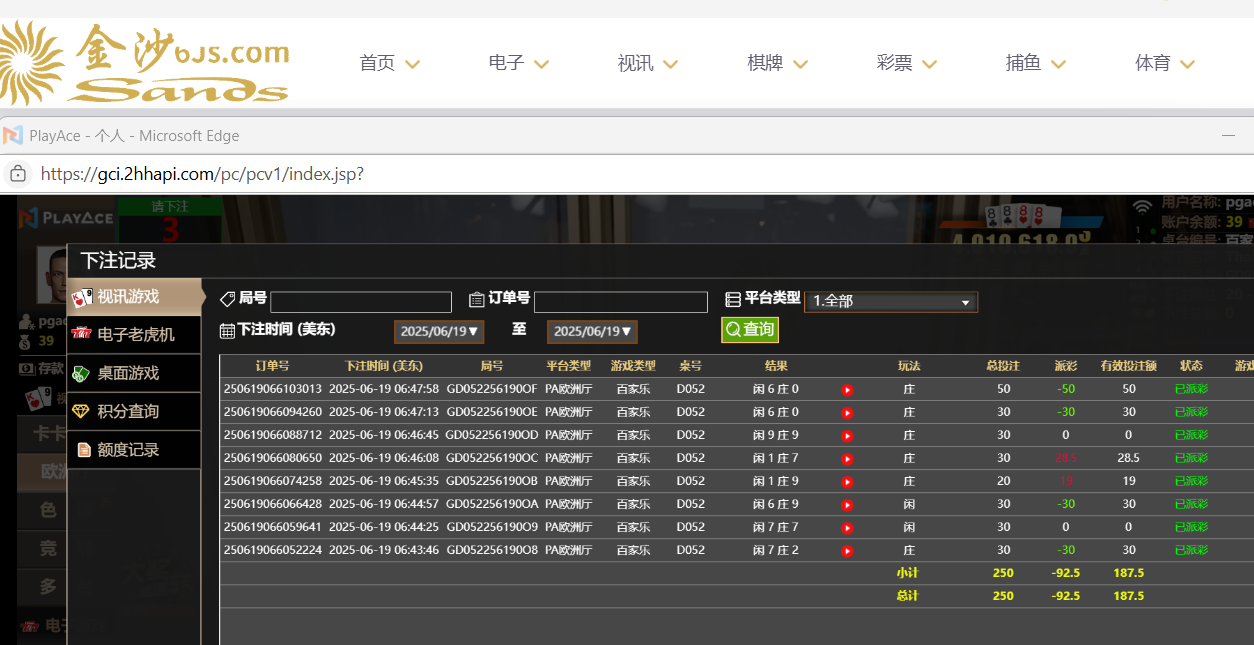Open the start date picker 2025/06/19
The height and width of the screenshot is (645, 1254).
point(439,331)
